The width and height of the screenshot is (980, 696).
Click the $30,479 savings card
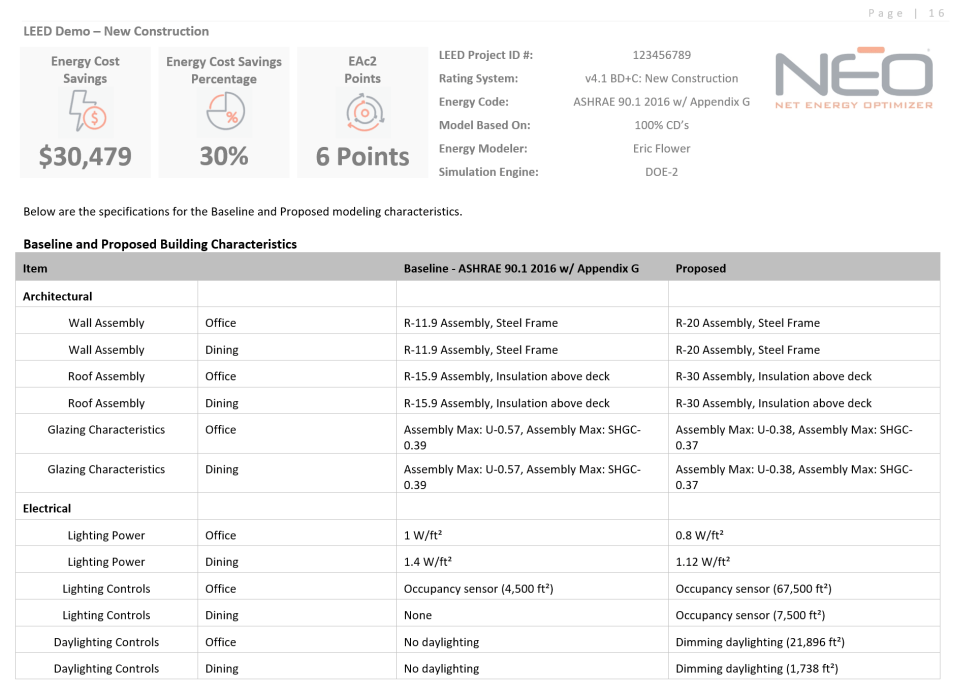(x=85, y=156)
